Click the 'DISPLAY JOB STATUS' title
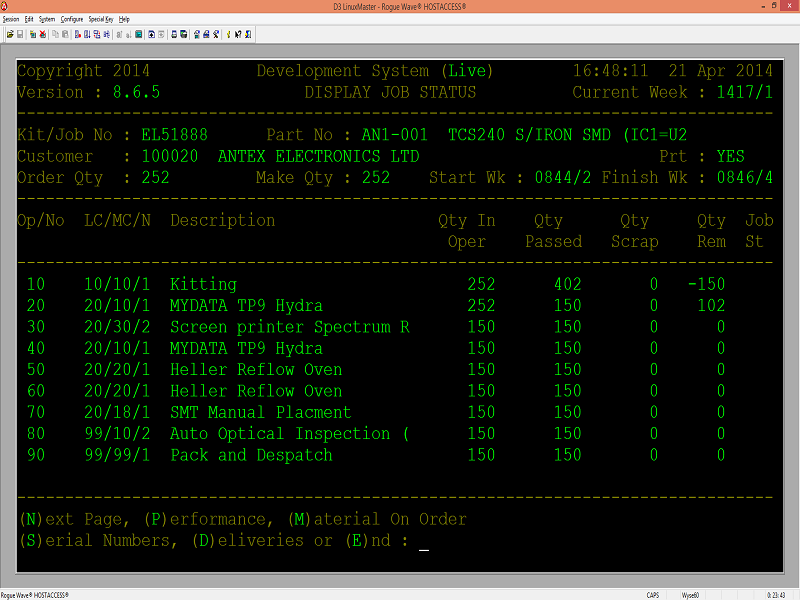 point(390,92)
